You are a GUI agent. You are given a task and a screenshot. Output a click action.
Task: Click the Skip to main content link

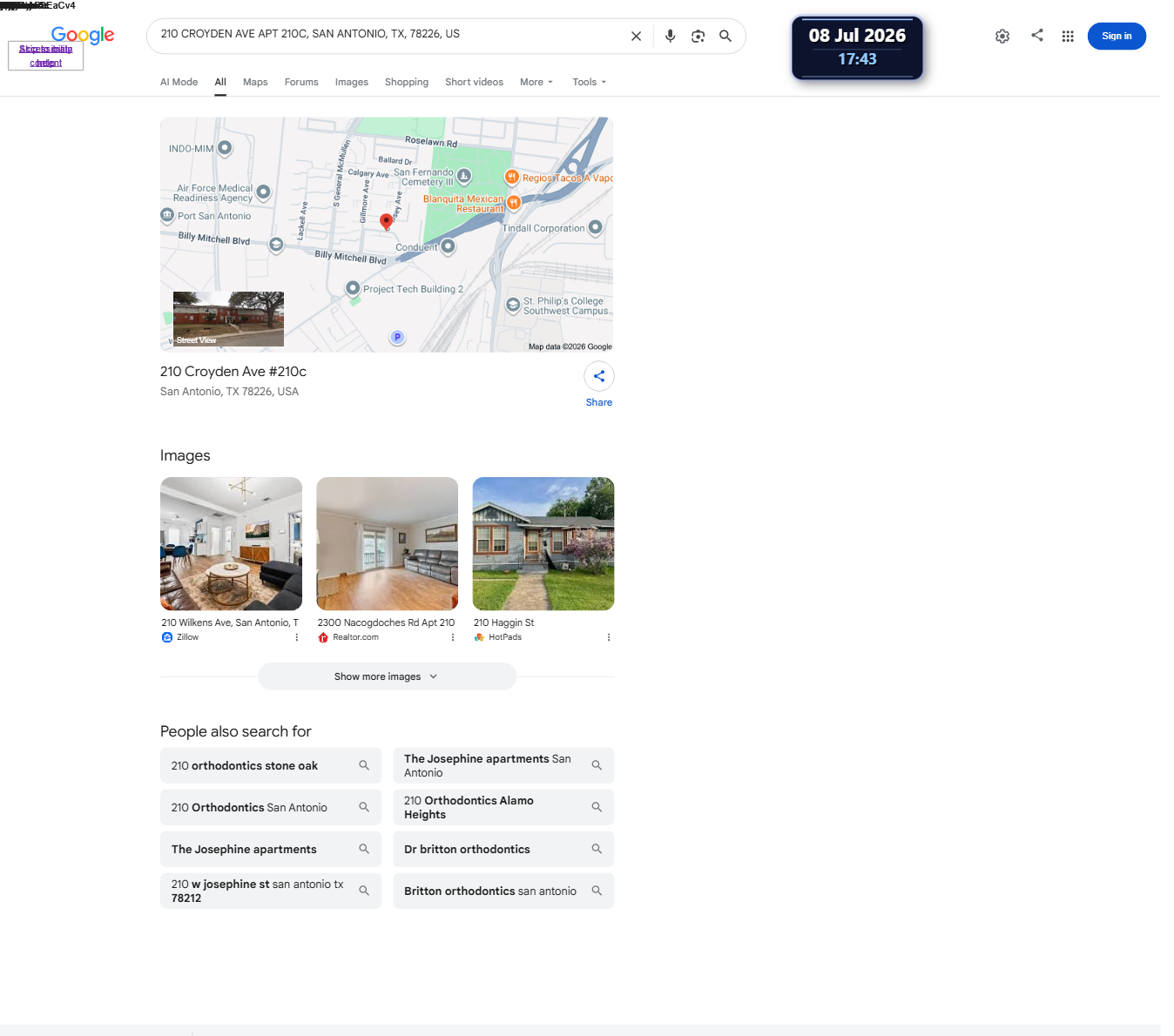(x=45, y=56)
